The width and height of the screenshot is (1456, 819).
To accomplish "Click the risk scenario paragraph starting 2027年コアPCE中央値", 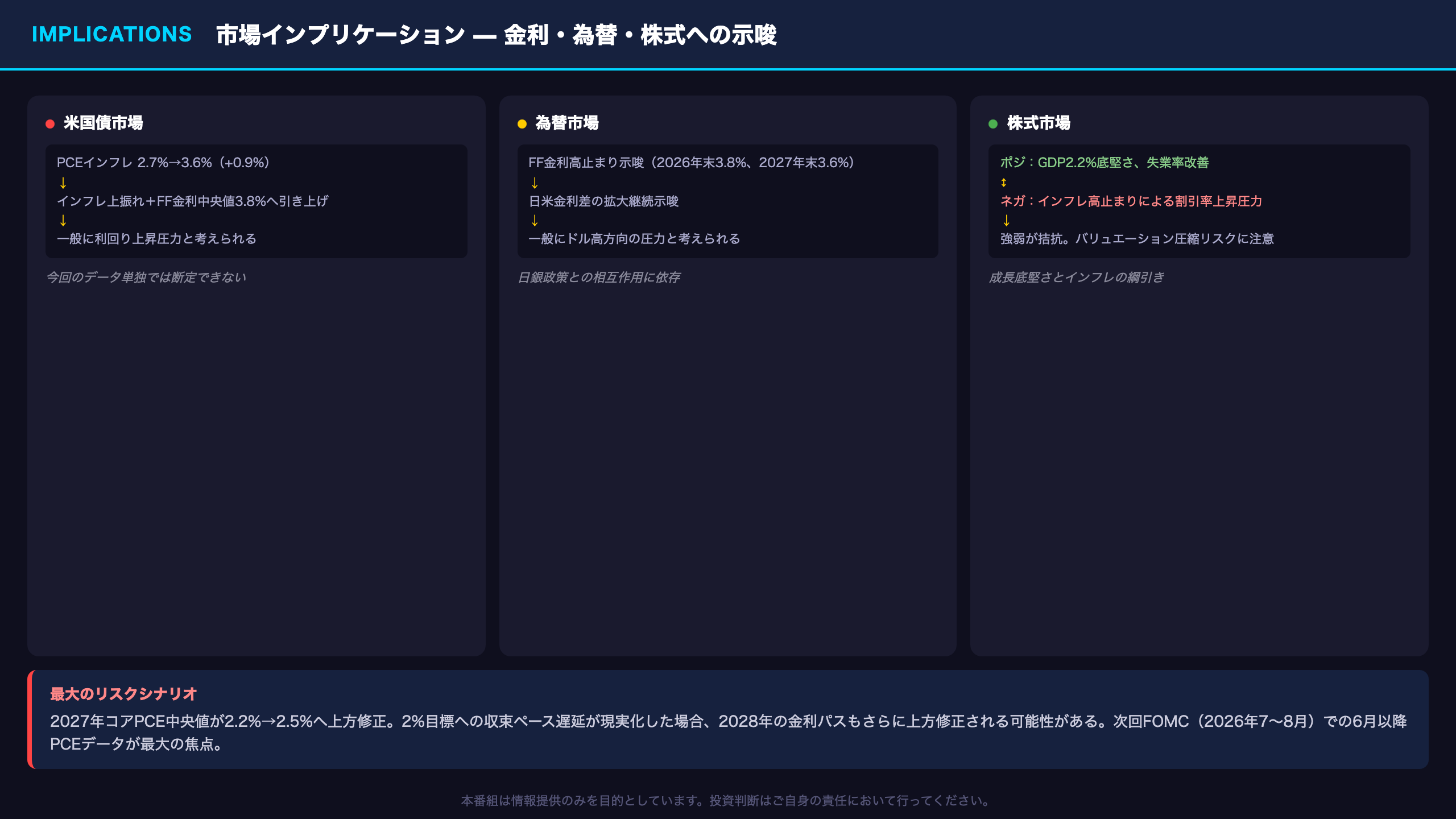I will [729, 733].
